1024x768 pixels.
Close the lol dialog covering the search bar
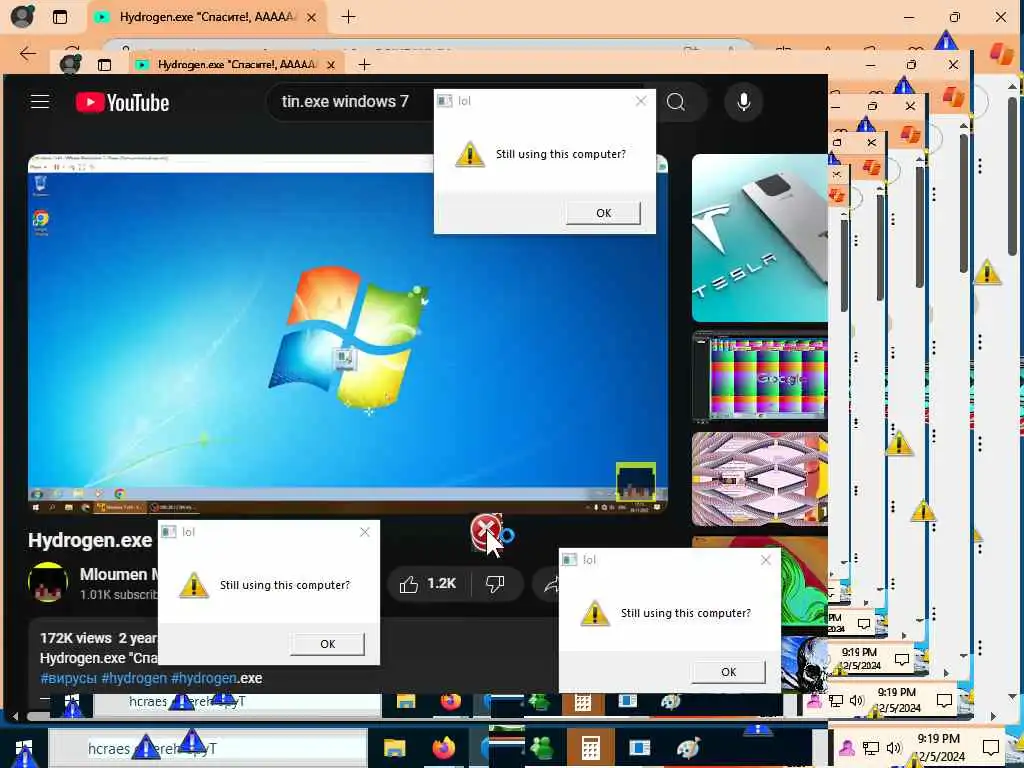(641, 101)
